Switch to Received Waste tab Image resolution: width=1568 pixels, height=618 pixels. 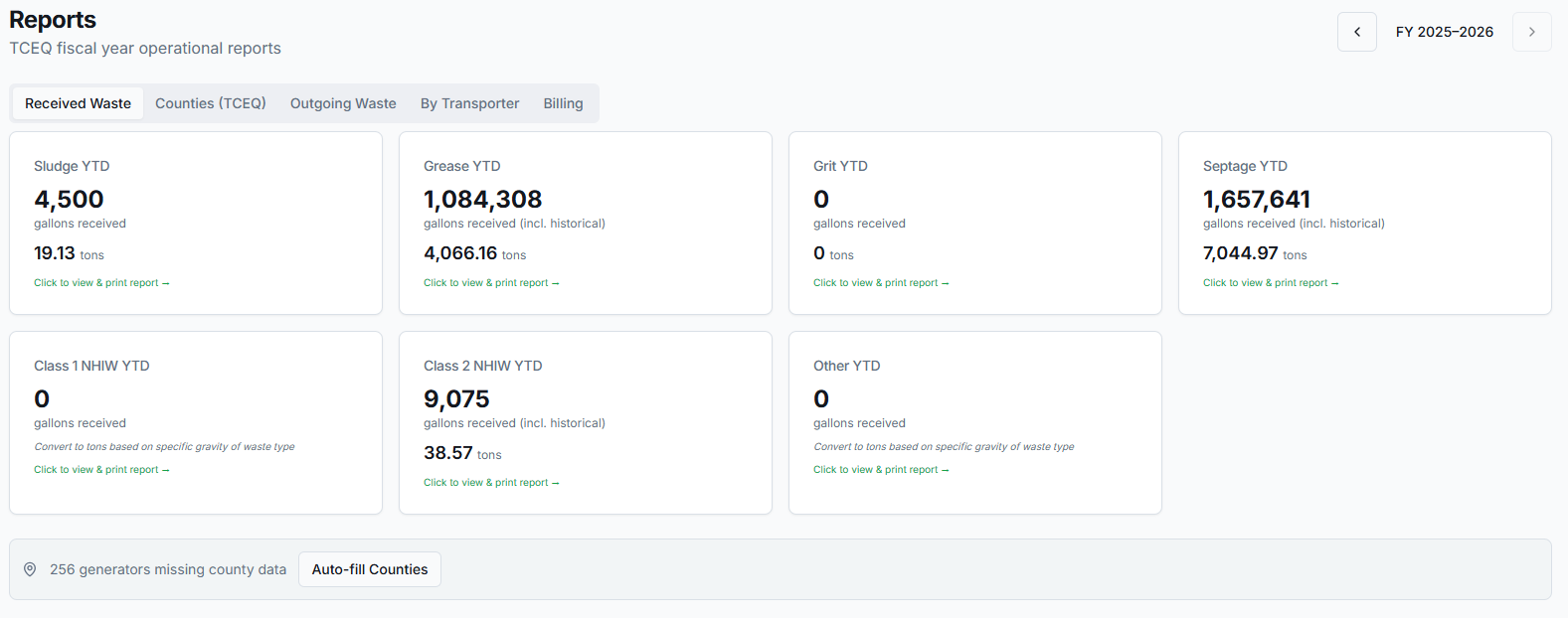coord(78,103)
